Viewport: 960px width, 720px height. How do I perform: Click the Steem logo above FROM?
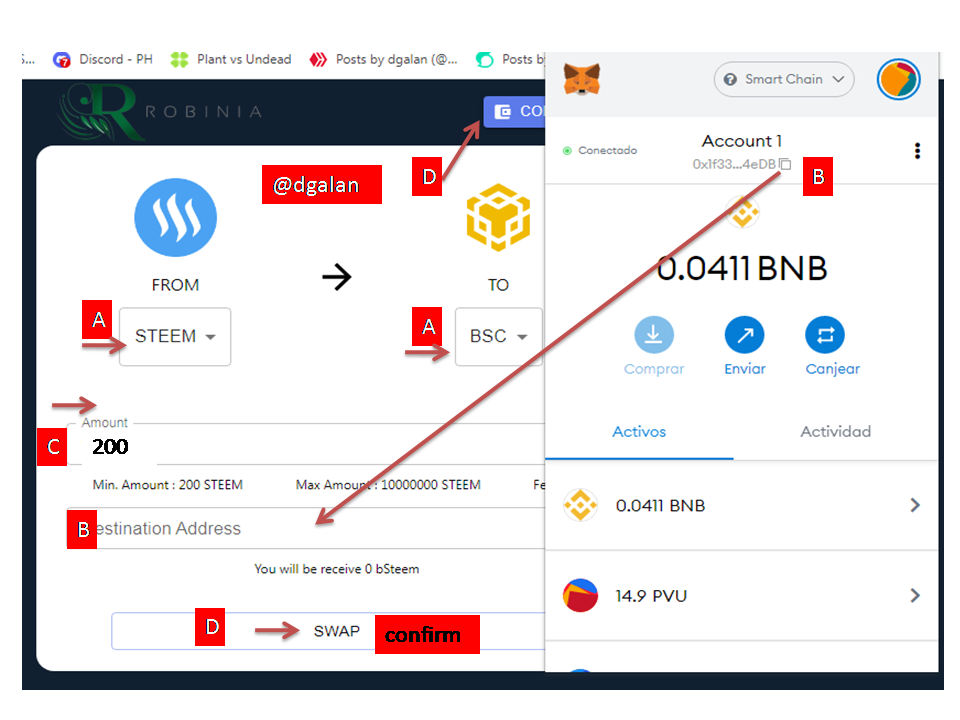[x=176, y=217]
